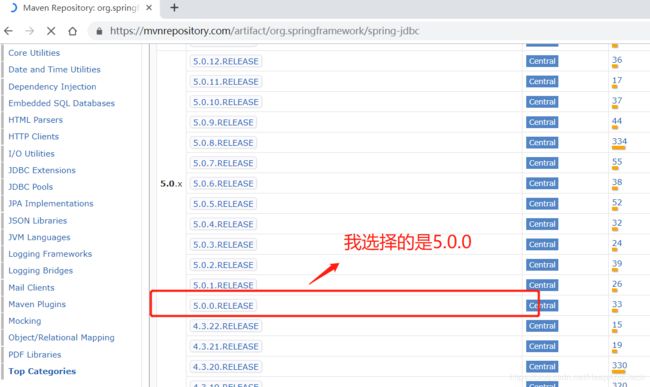Open version 5.0.3.RELEASE

(223, 244)
